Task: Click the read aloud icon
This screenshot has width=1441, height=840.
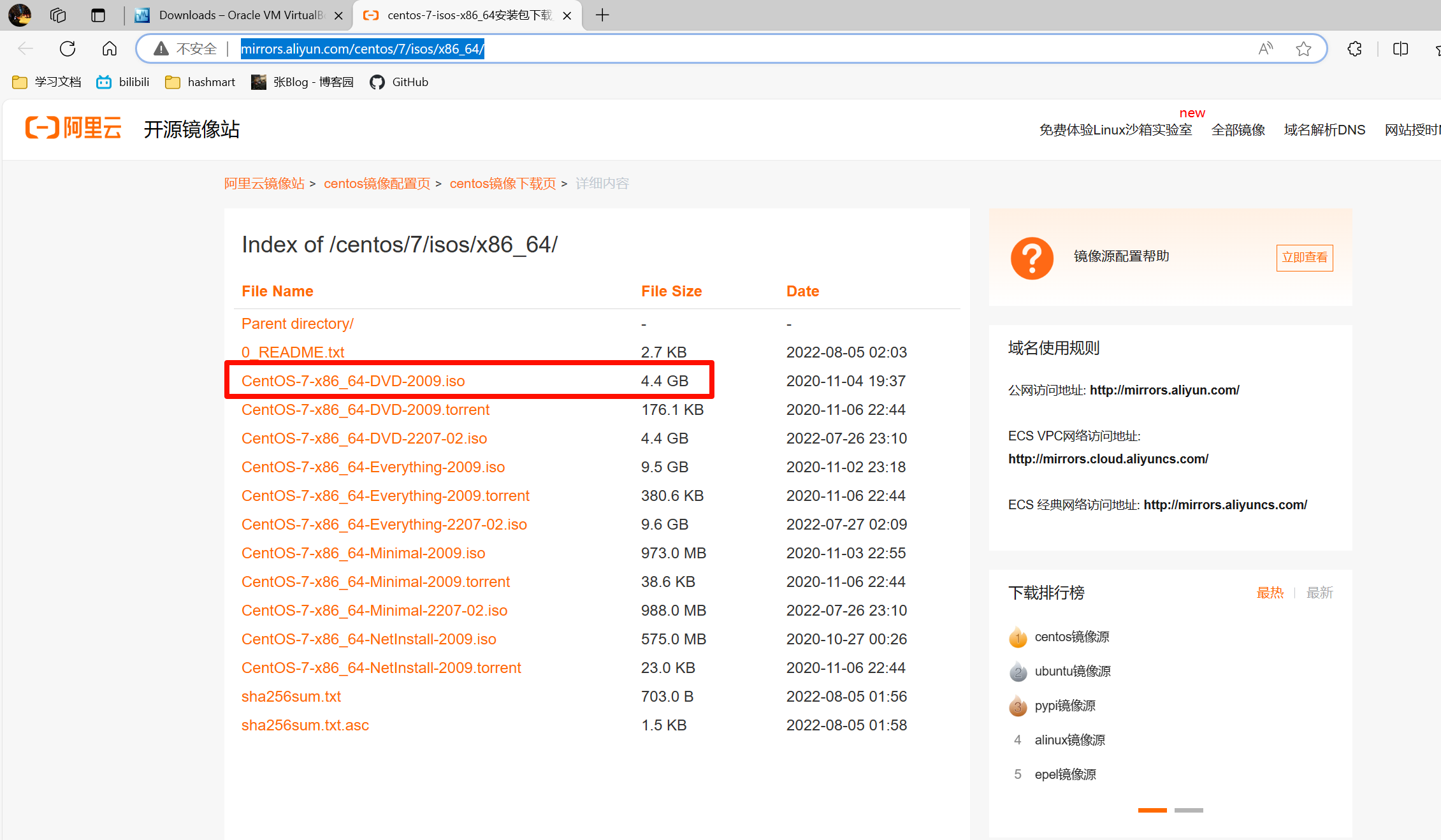Action: (x=1266, y=48)
